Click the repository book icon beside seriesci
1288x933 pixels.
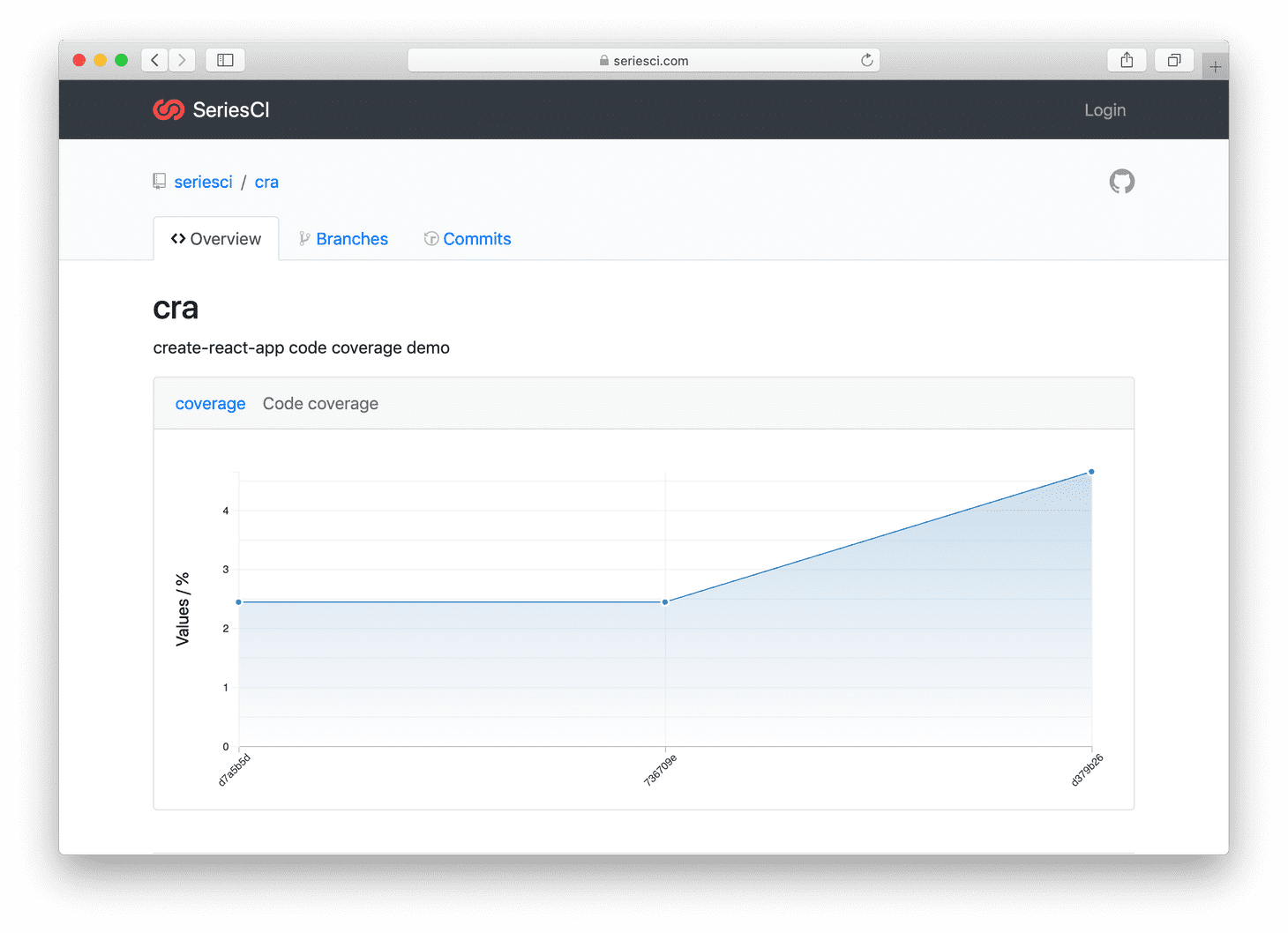point(160,181)
